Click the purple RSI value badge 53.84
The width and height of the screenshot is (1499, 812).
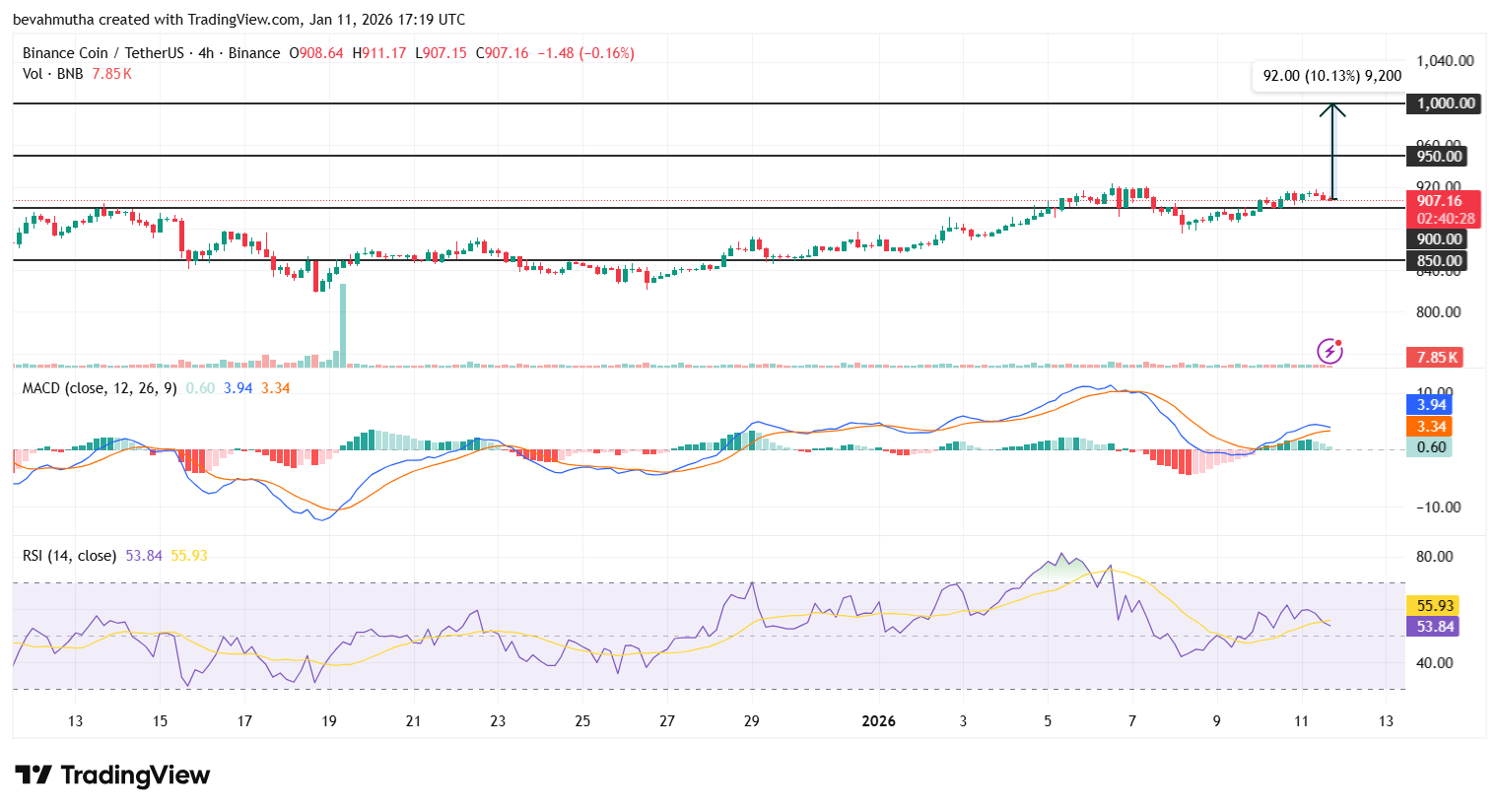[1432, 627]
